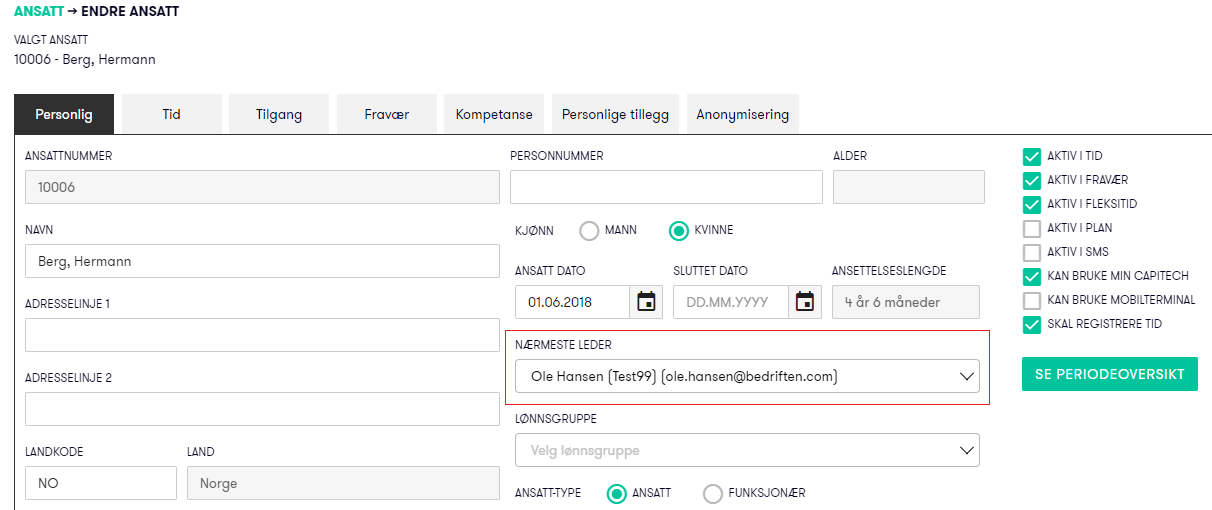Click the Se Periodeoversikt button
The width and height of the screenshot is (1212, 510).
tap(1109, 374)
